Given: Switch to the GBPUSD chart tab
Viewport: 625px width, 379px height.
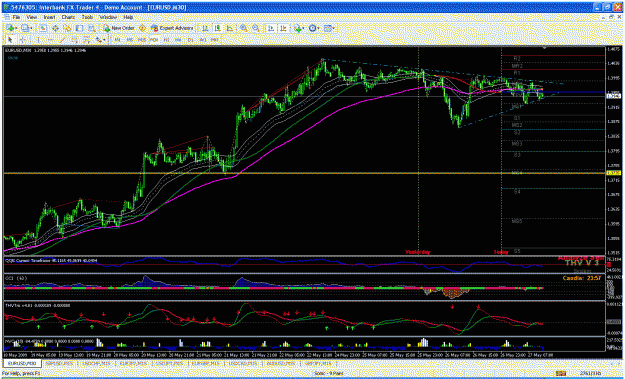Looking at the screenshot, I should point(58,363).
